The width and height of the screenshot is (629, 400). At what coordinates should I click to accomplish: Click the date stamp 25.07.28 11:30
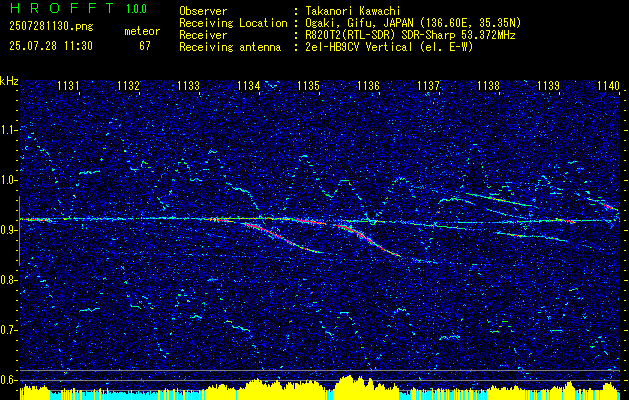(51, 46)
